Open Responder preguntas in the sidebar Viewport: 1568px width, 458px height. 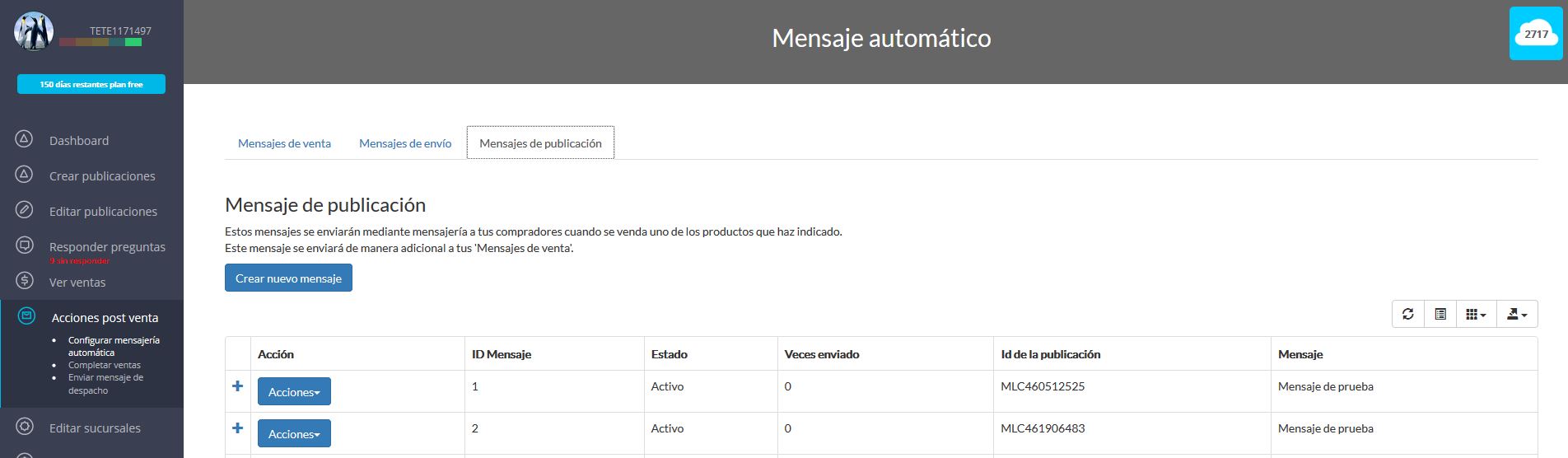point(107,247)
